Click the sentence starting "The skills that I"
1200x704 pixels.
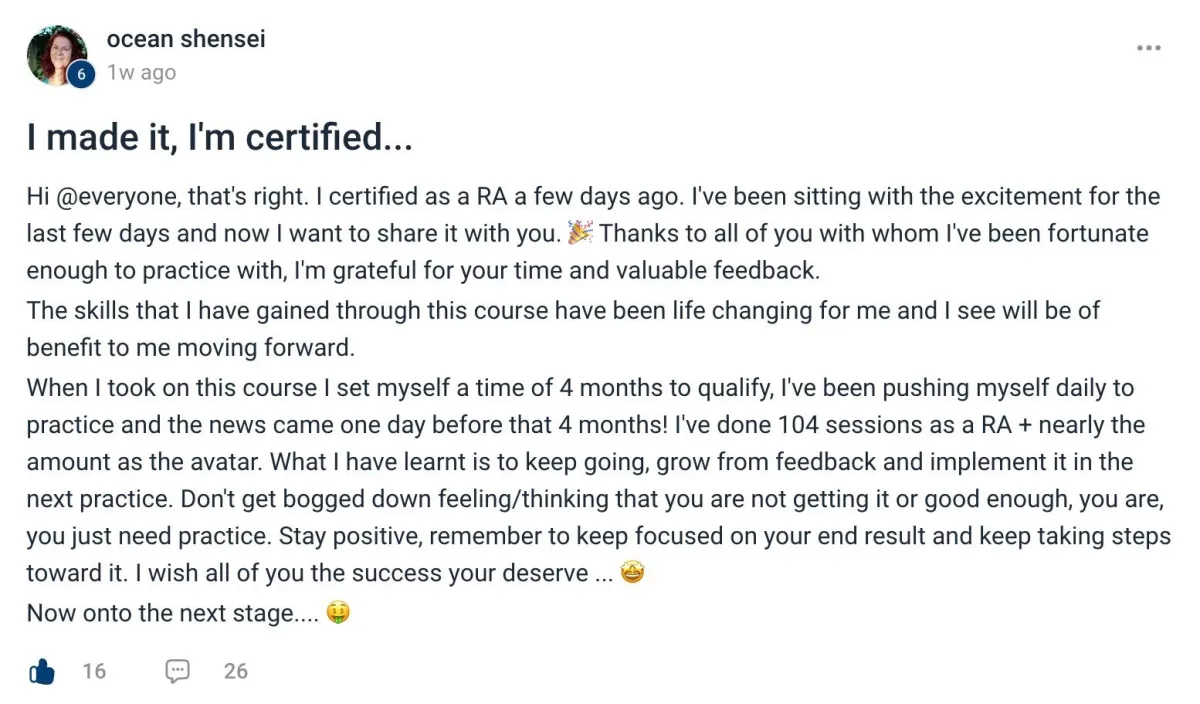pyautogui.click(x=563, y=329)
